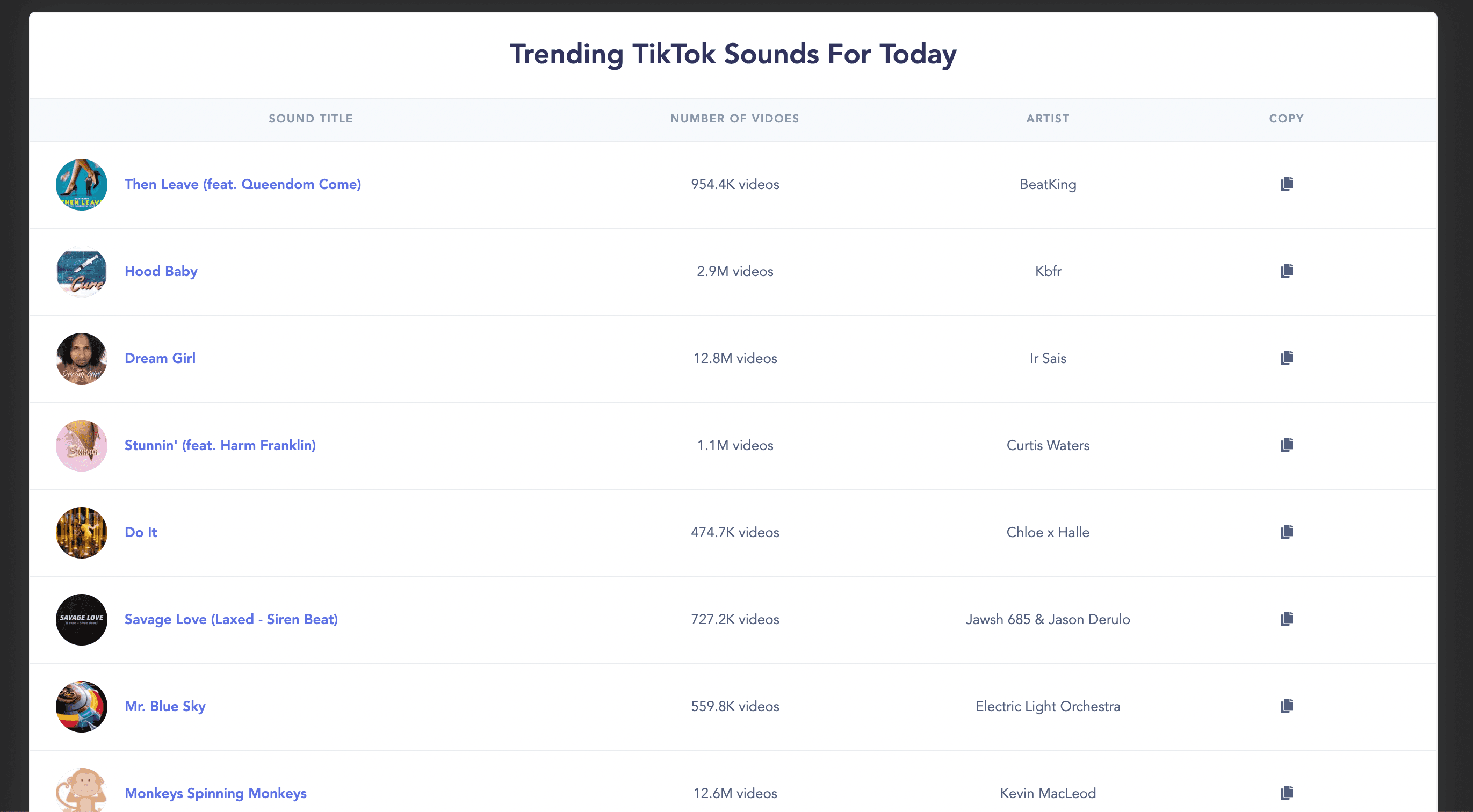Open Stunnin' (feat. Harm Franklin) link

point(220,445)
